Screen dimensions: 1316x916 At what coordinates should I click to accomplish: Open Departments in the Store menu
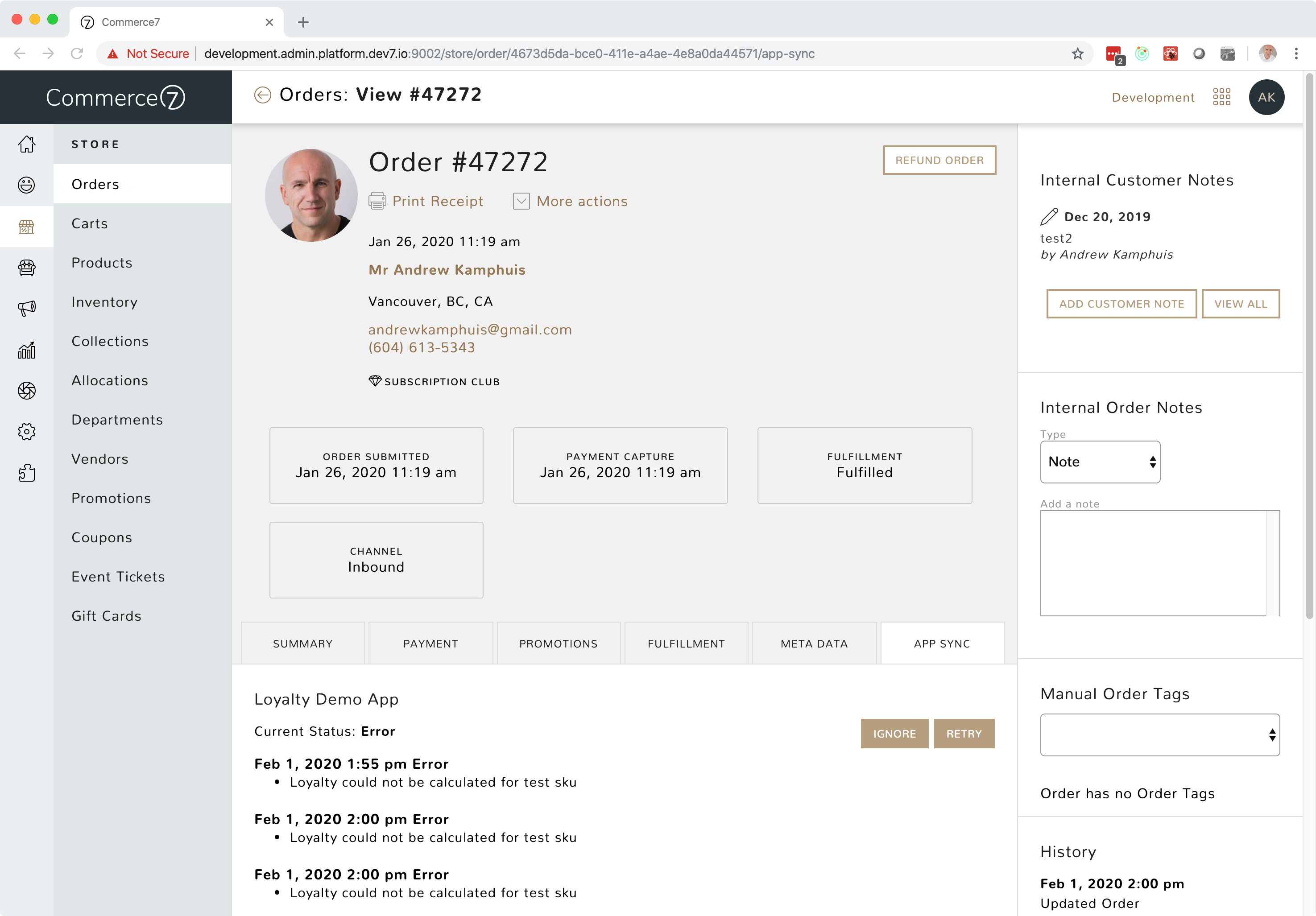(x=142, y=420)
